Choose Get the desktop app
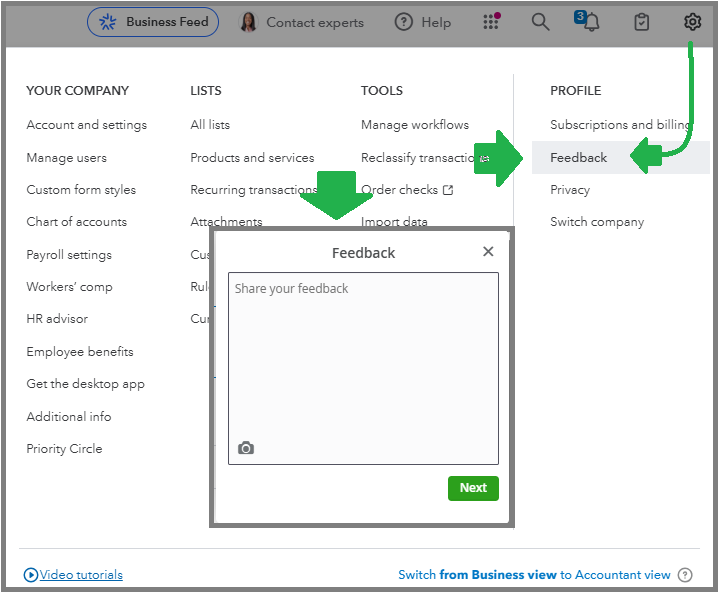Image resolution: width=719 pixels, height=594 pixels. pyautogui.click(x=85, y=383)
